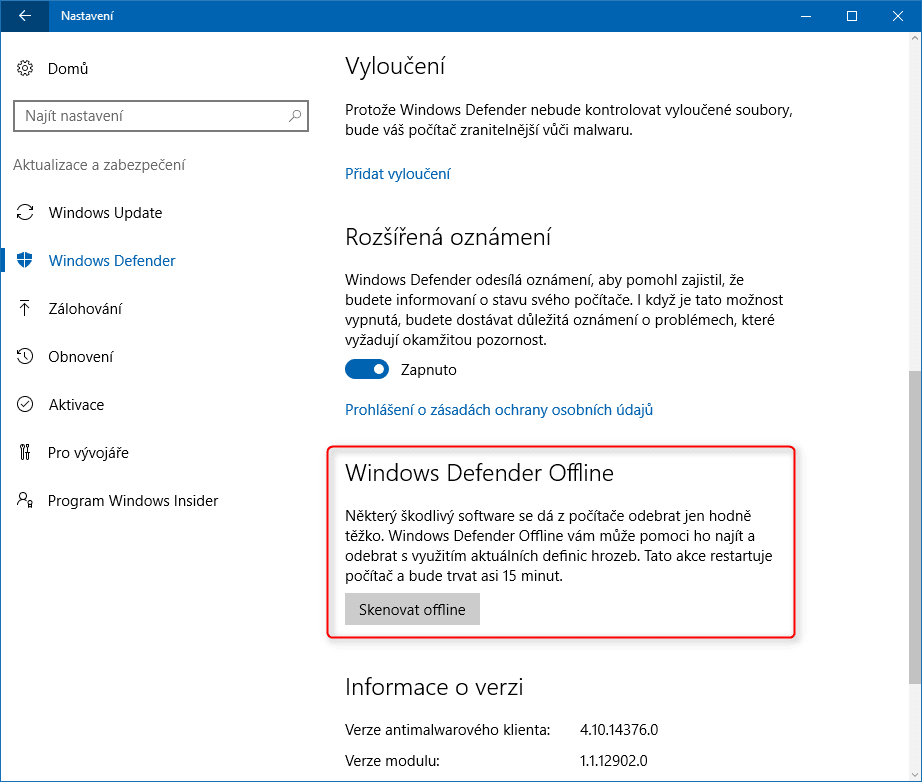This screenshot has height=782, width=922.
Task: Click the Program Windows Insider person icon
Action: 25,500
